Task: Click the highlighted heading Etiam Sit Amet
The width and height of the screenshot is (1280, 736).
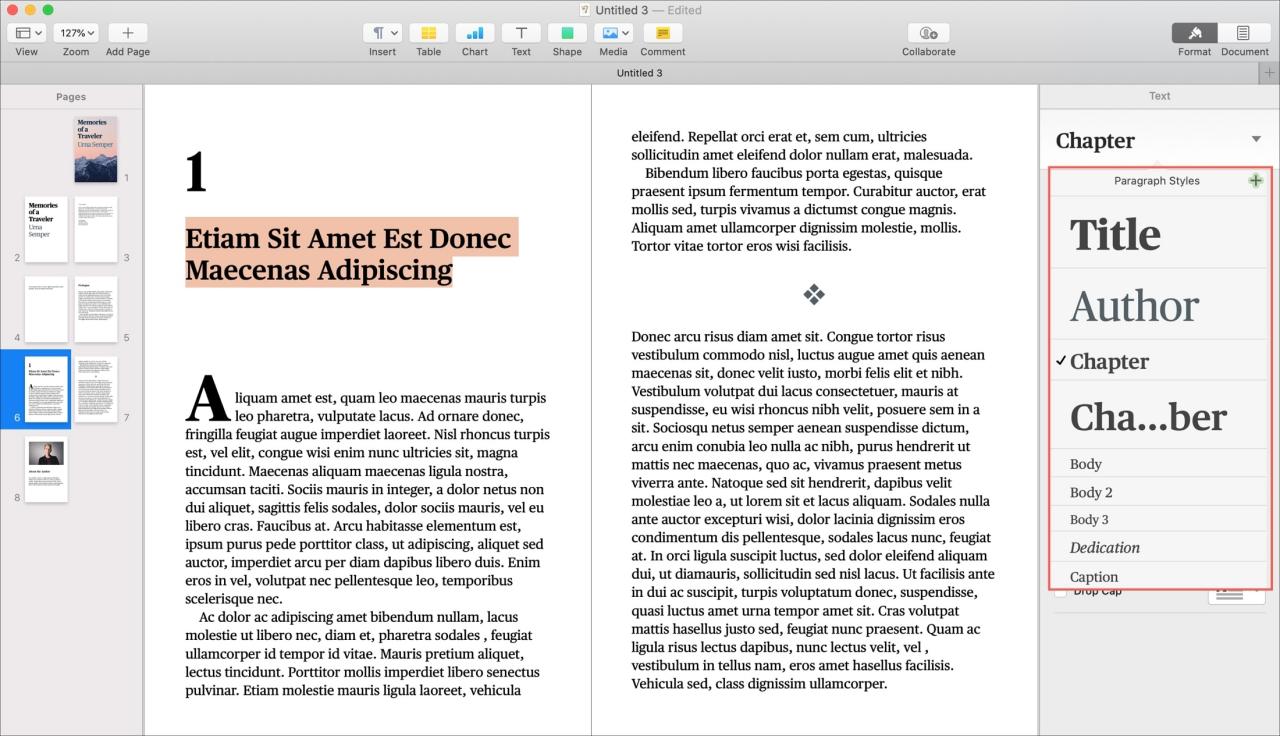Action: pos(351,254)
